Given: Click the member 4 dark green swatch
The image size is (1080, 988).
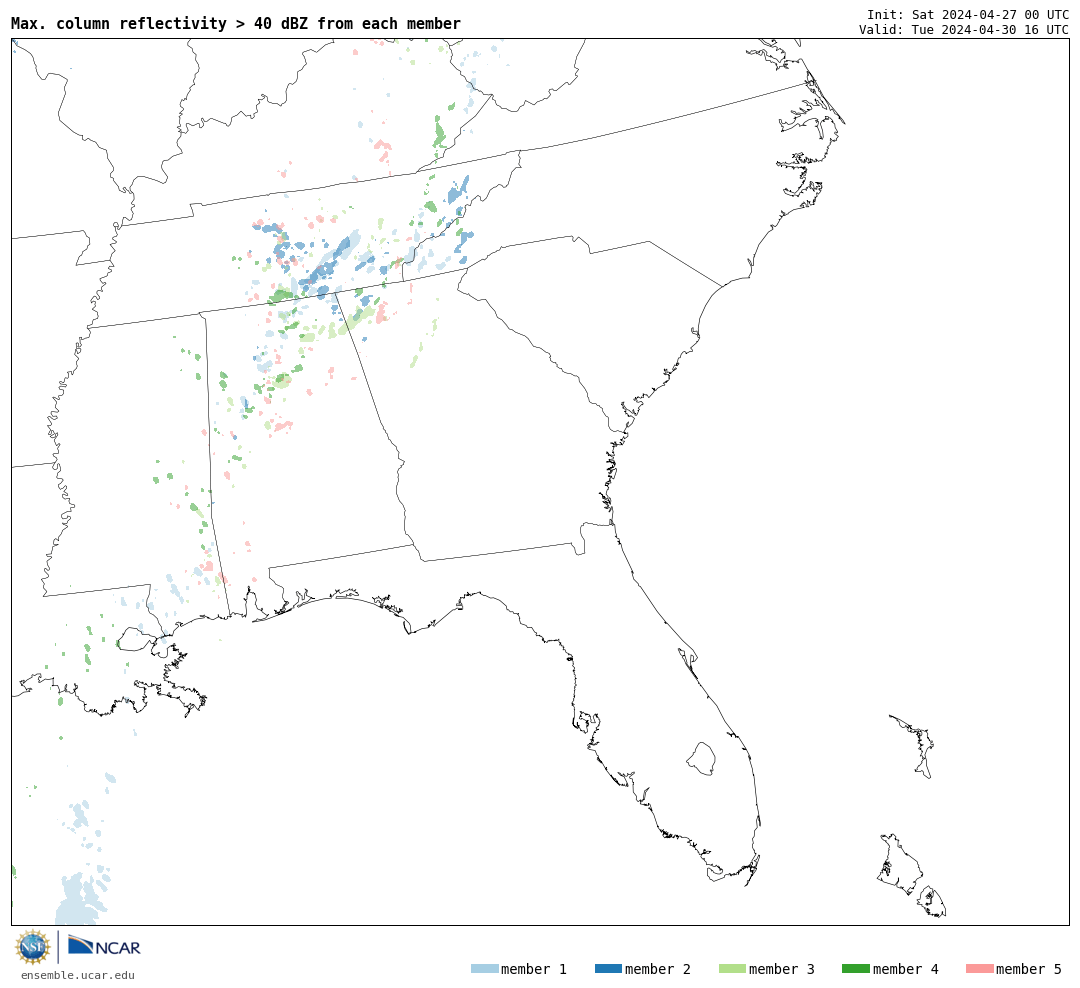Looking at the screenshot, I should [856, 969].
